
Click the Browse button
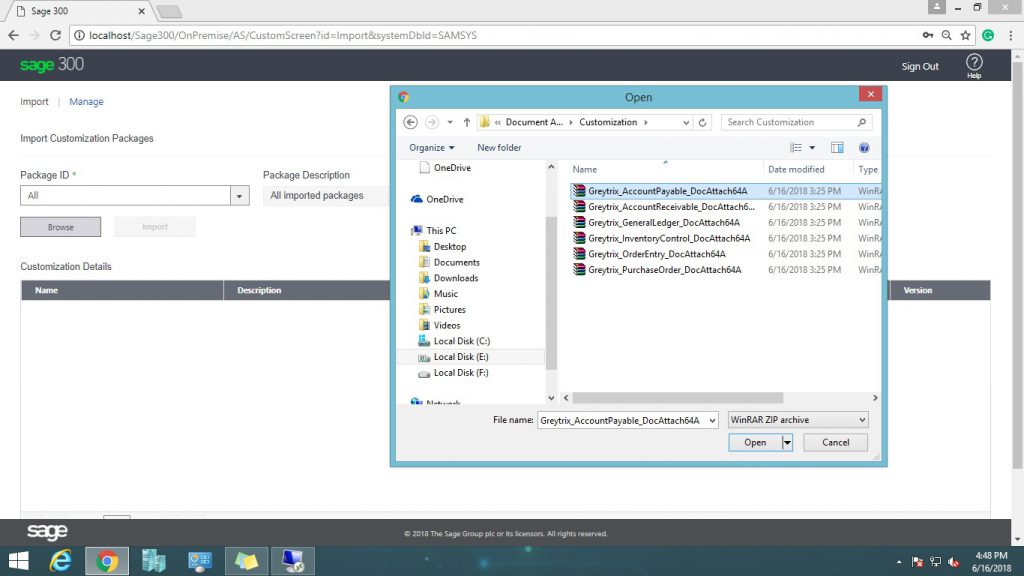(60, 227)
